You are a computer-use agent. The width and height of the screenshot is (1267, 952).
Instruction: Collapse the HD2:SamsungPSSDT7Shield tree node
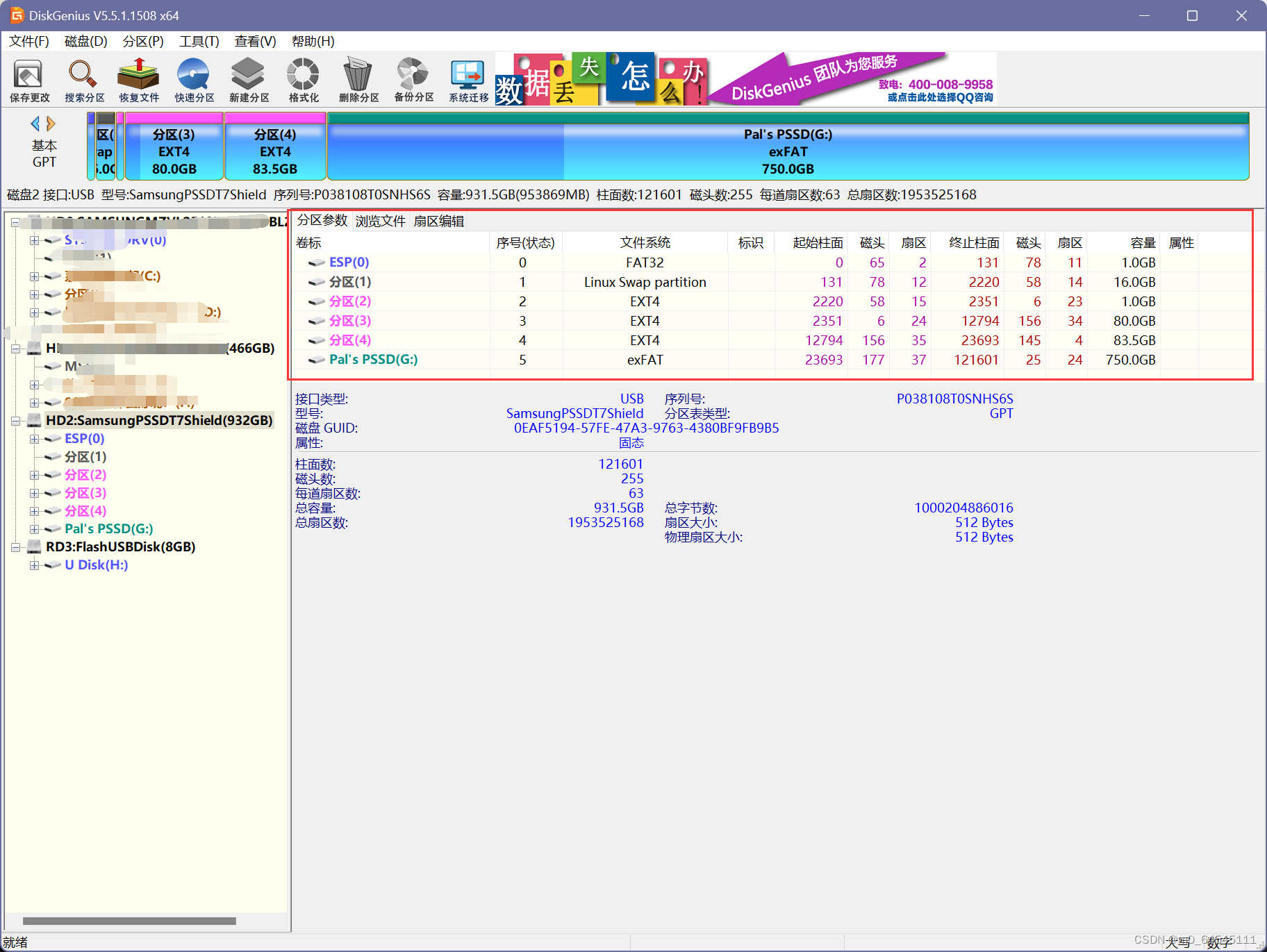coord(16,420)
